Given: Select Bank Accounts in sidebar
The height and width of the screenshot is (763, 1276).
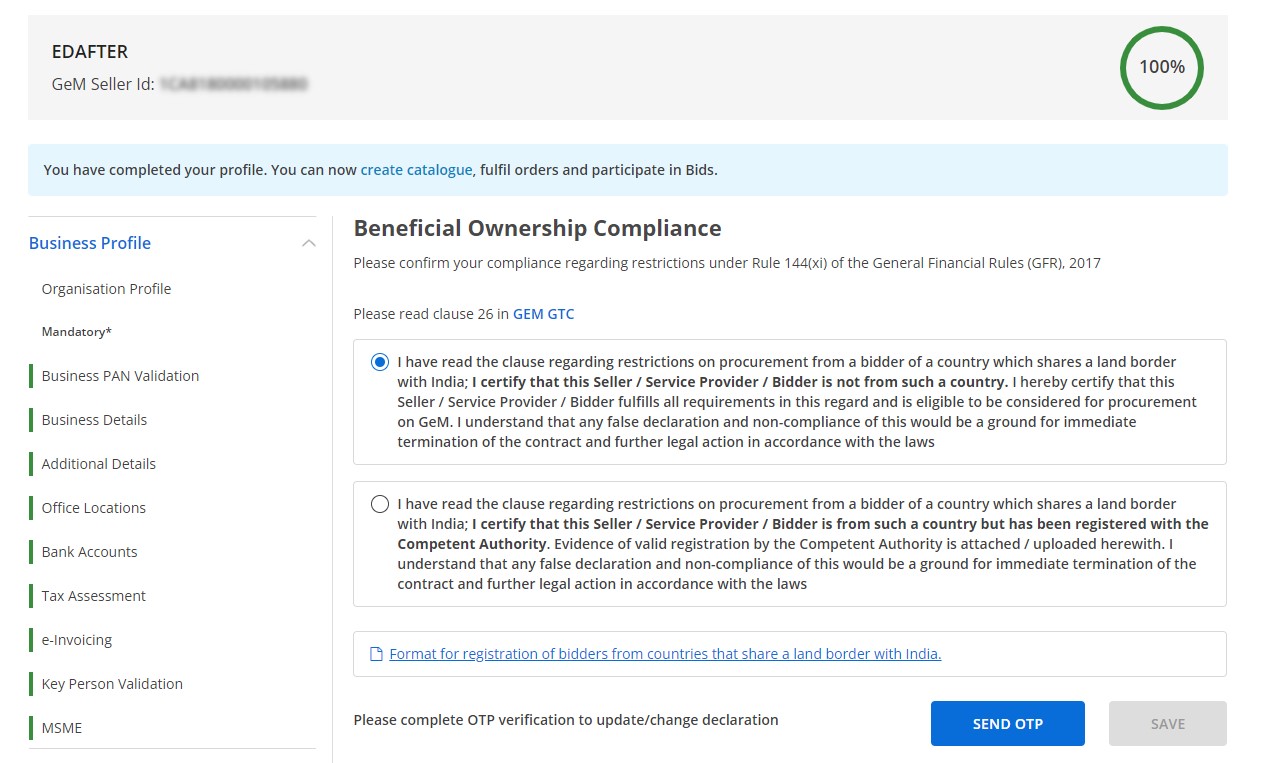Looking at the screenshot, I should point(89,552).
